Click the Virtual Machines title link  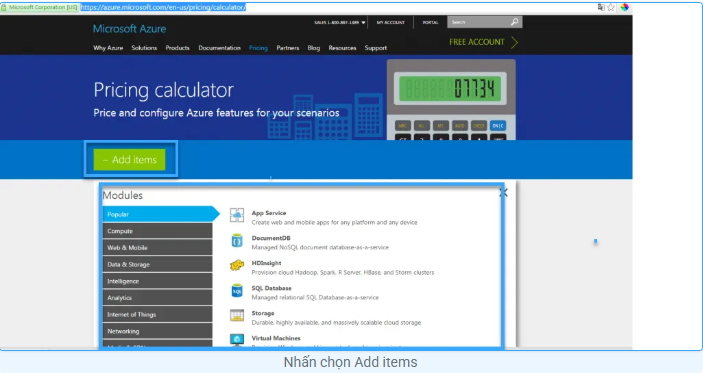click(276, 338)
